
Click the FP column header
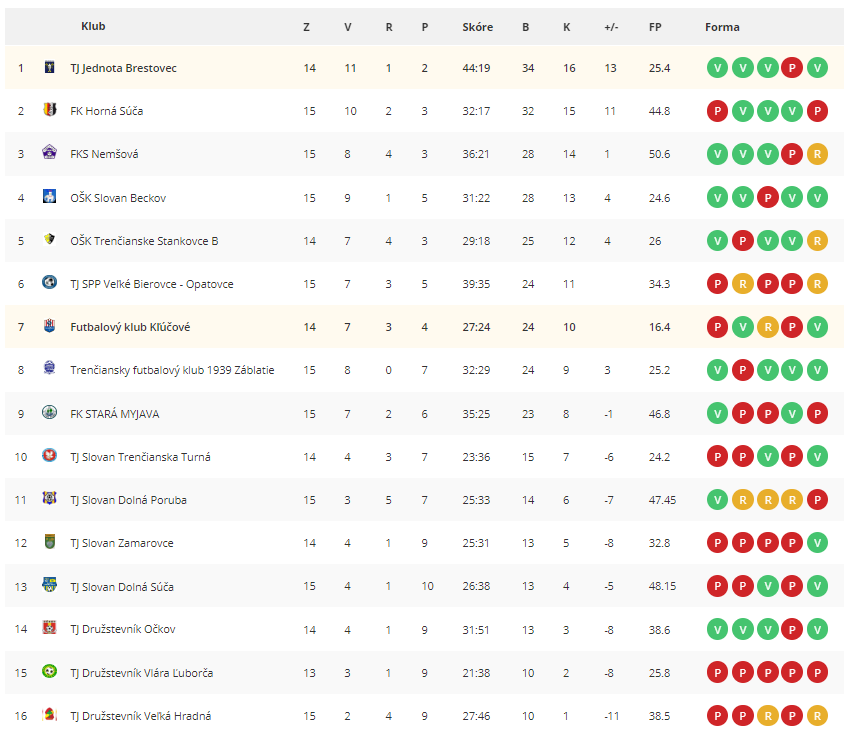[x=655, y=27]
